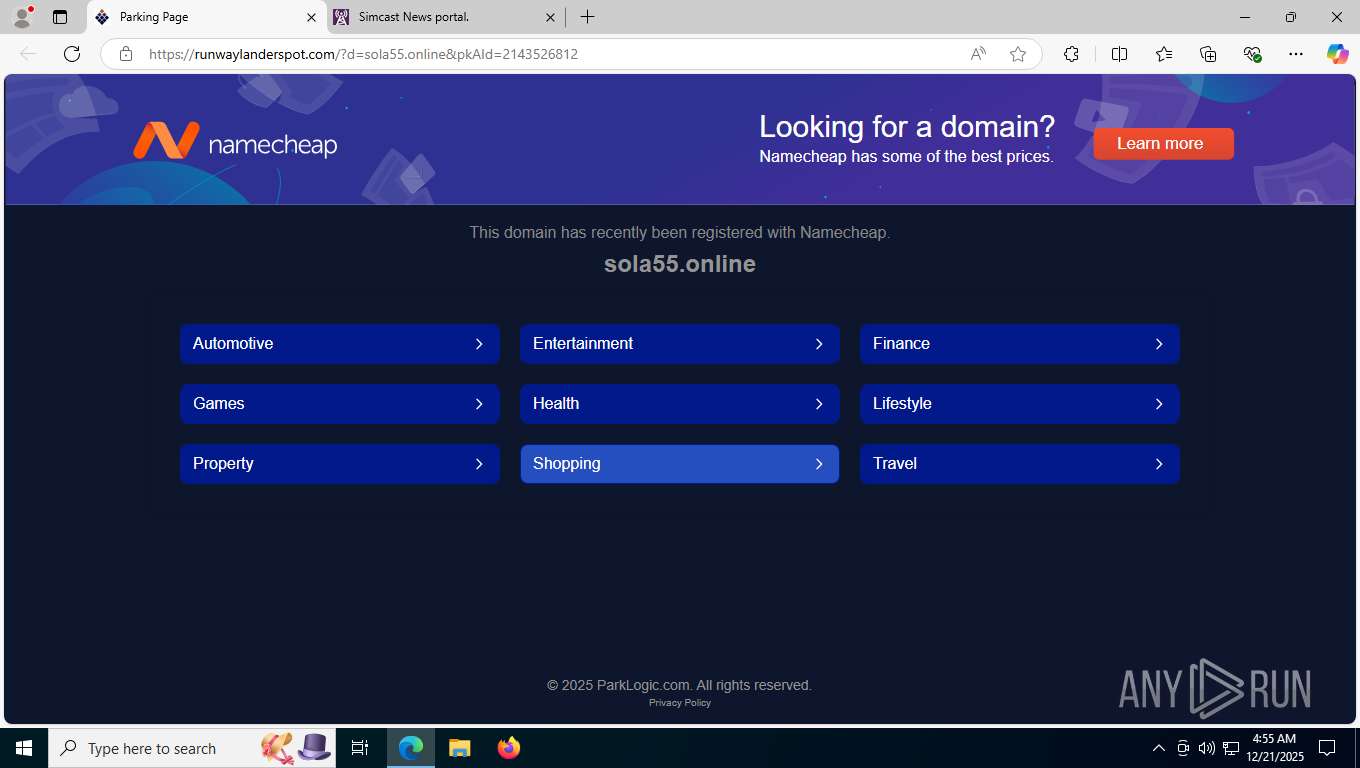The image size is (1360, 768).
Task: Open the clock showing 4:55 AM
Action: [1275, 748]
